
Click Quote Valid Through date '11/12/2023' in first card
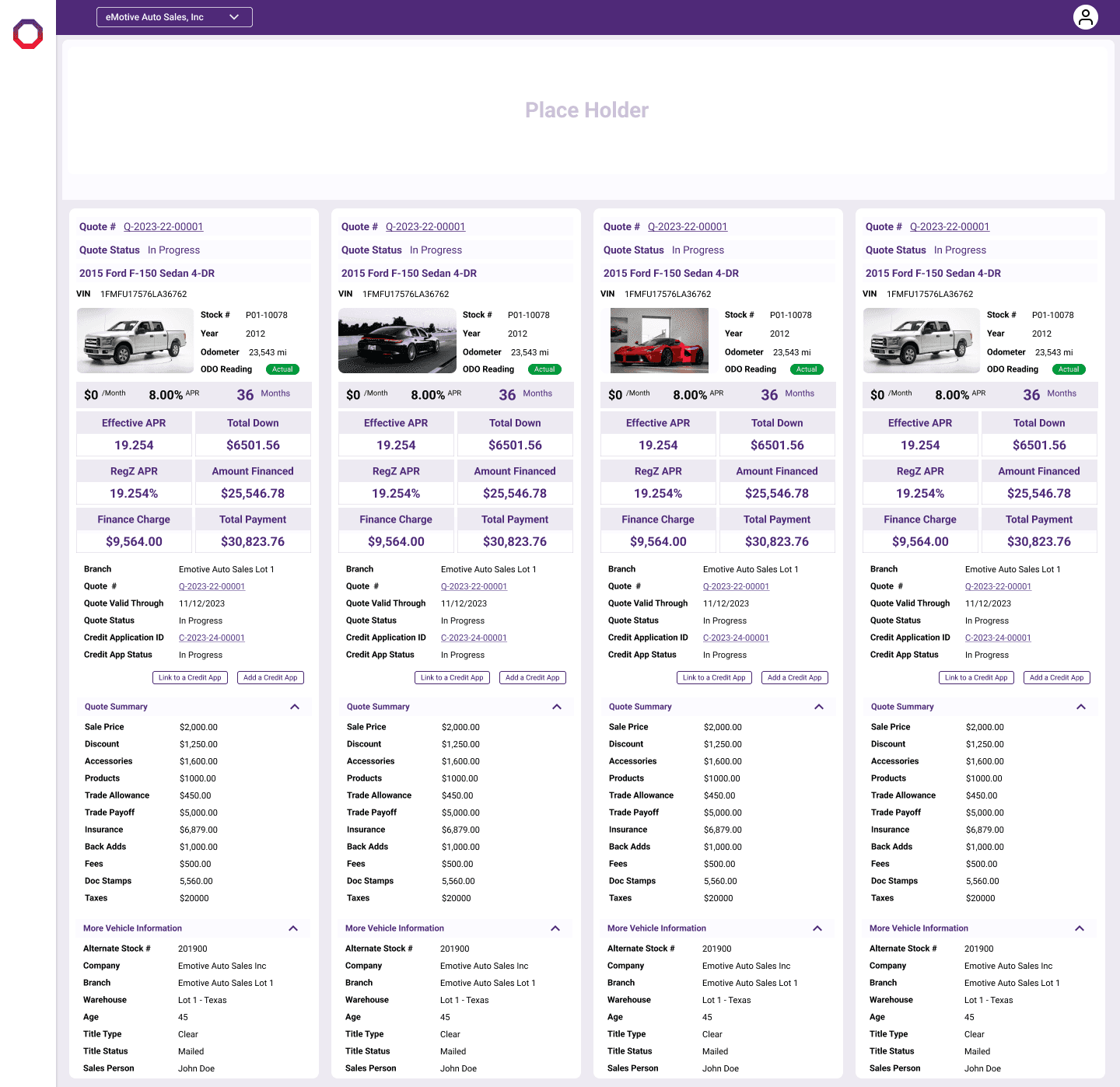[x=201, y=603]
